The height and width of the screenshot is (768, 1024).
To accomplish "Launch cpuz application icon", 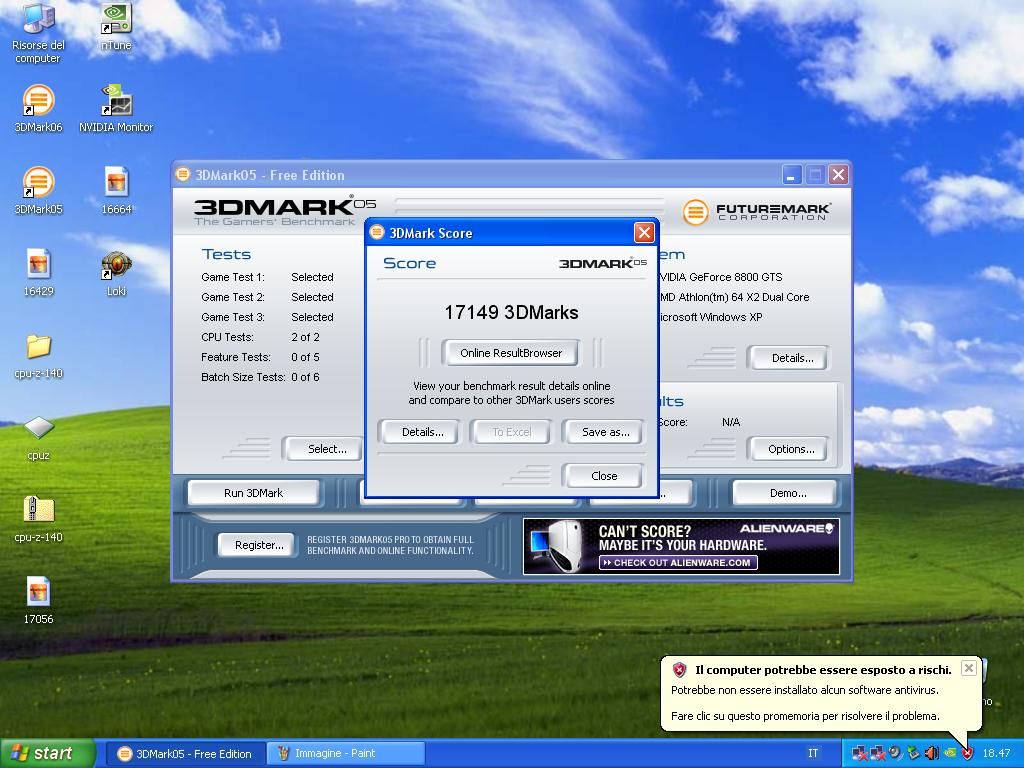I will click(x=39, y=438).
